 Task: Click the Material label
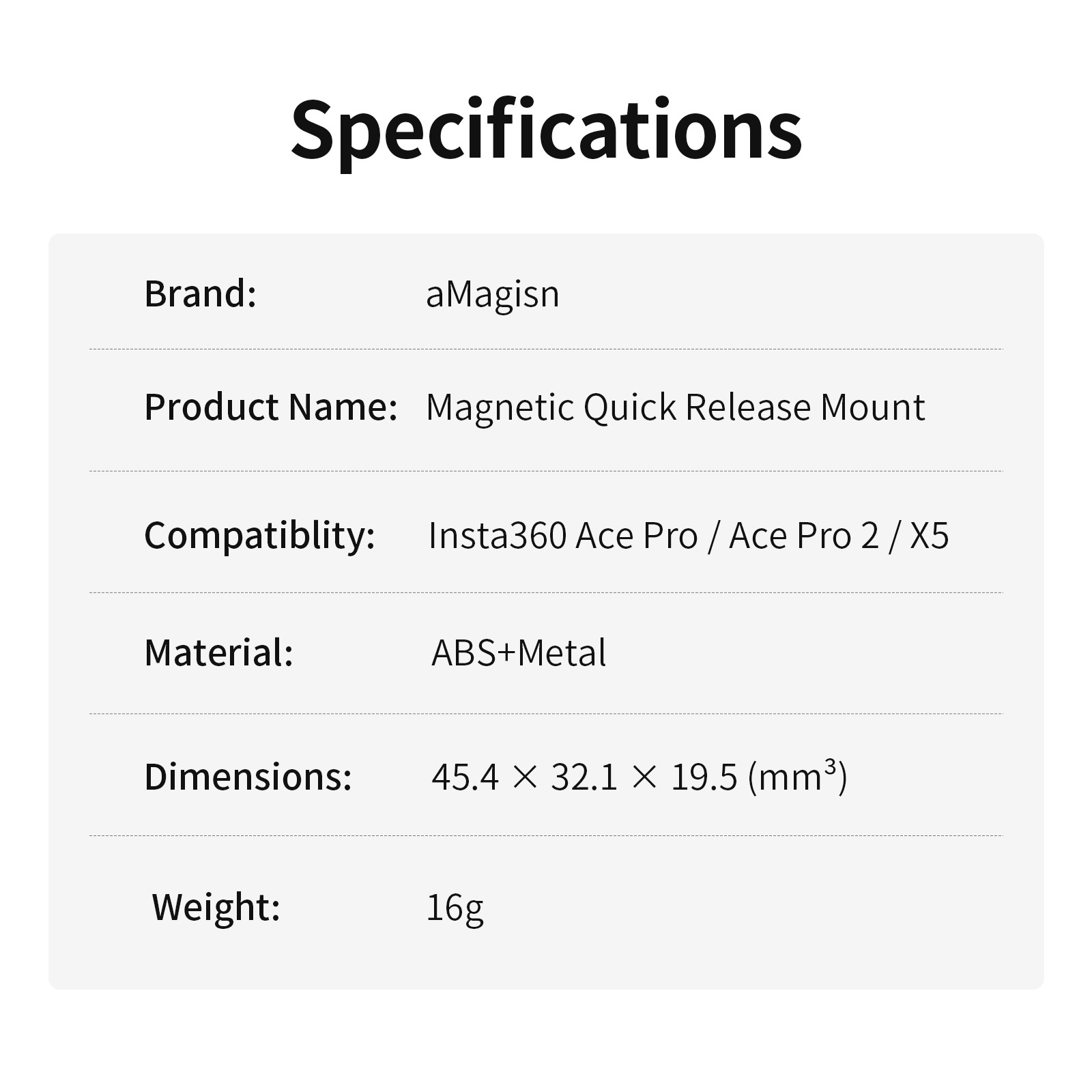click(x=218, y=652)
